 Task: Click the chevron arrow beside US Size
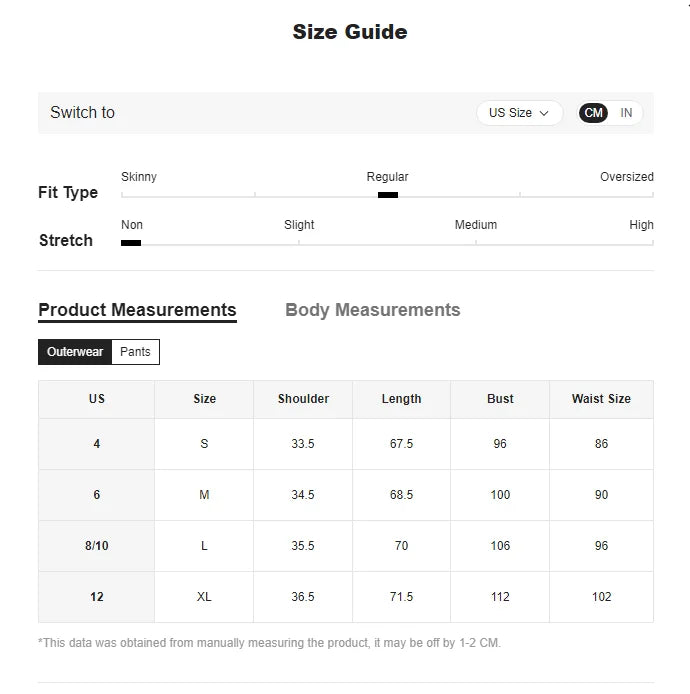pyautogui.click(x=544, y=113)
